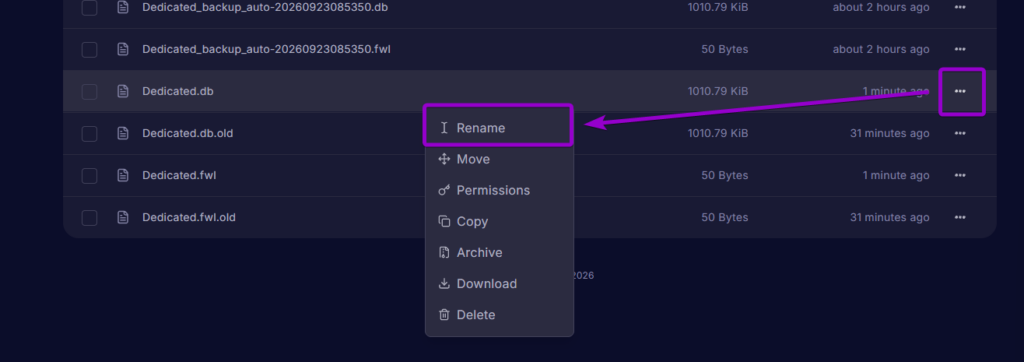Open the Dedicated.fwl file
Screen dimensions: 1024x362
tap(179, 175)
